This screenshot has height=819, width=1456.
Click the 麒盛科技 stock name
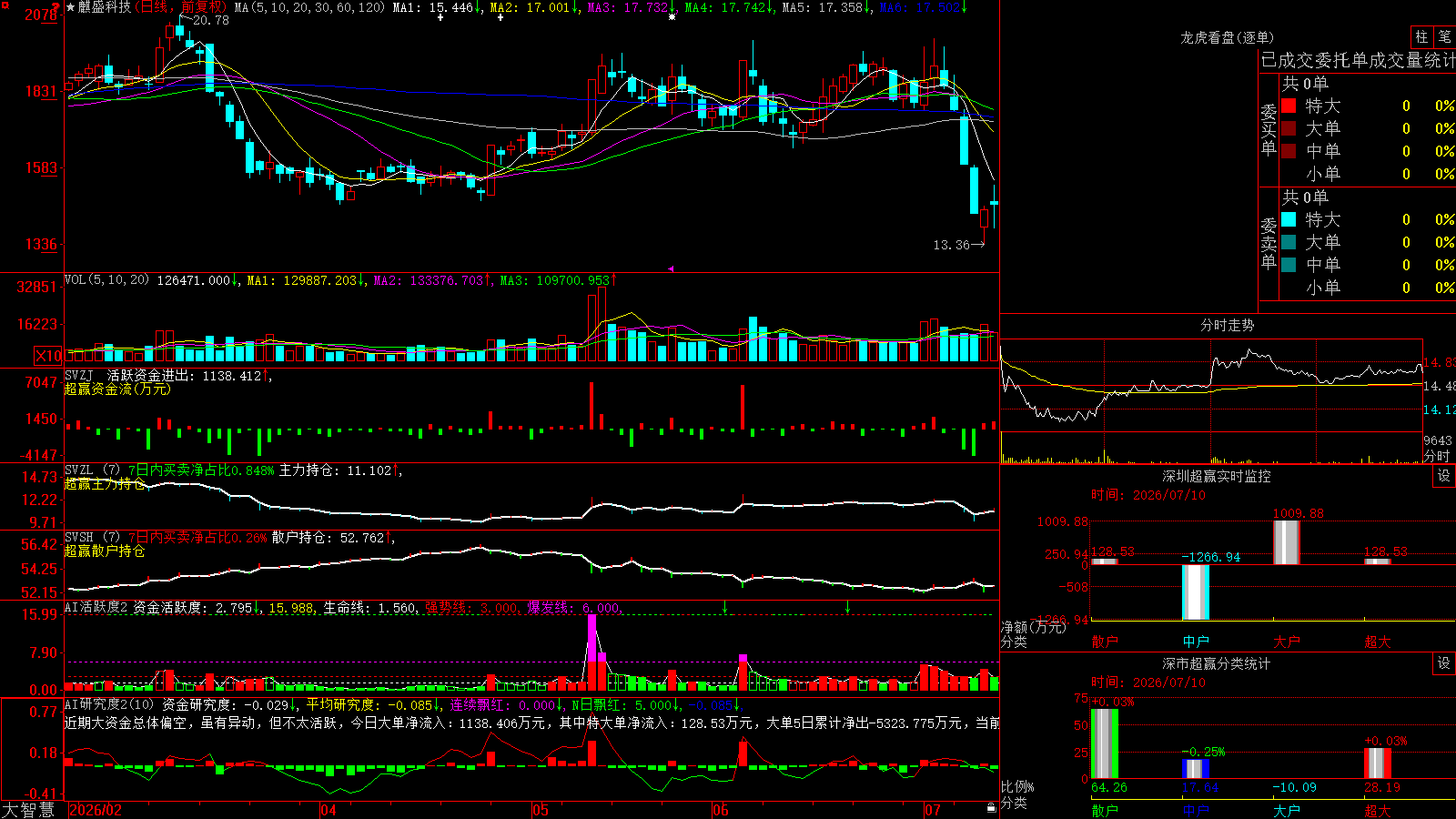pyautogui.click(x=105, y=7)
